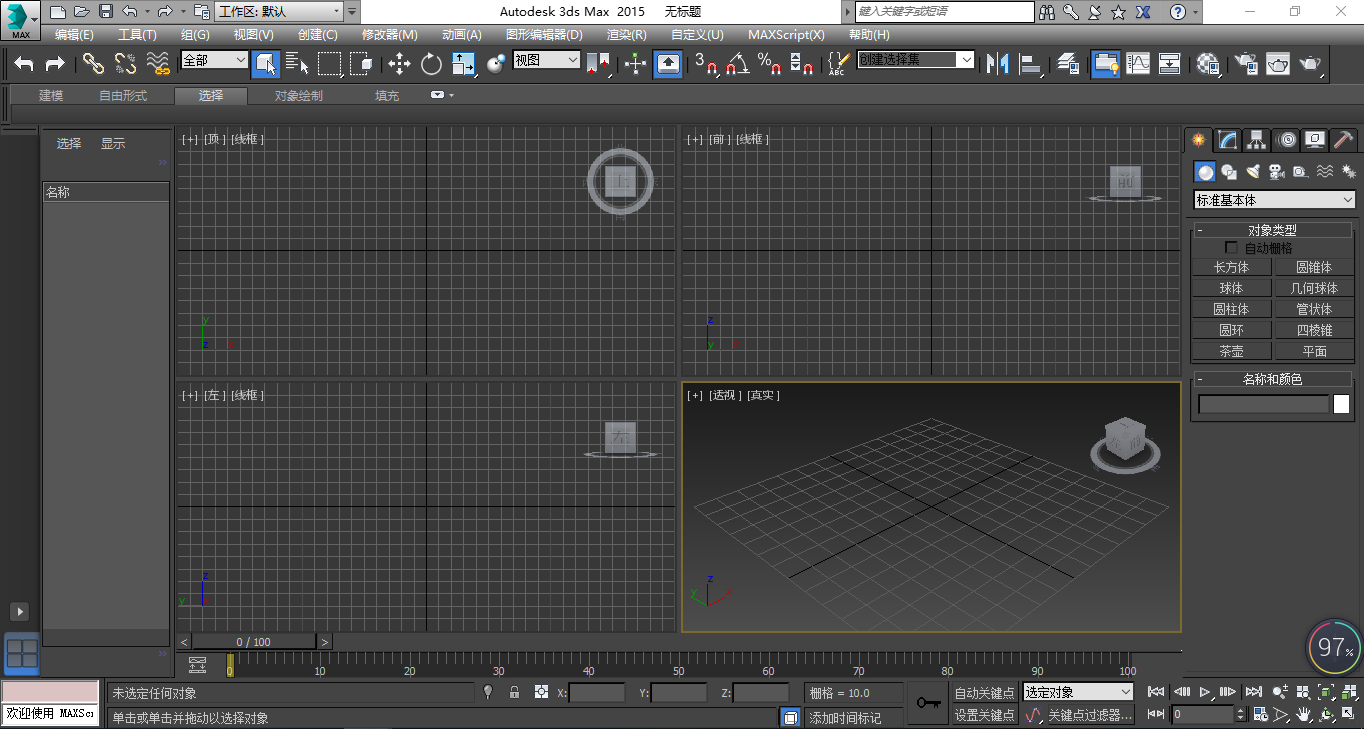Select the Move transform tool
The width and height of the screenshot is (1364, 729).
click(399, 64)
